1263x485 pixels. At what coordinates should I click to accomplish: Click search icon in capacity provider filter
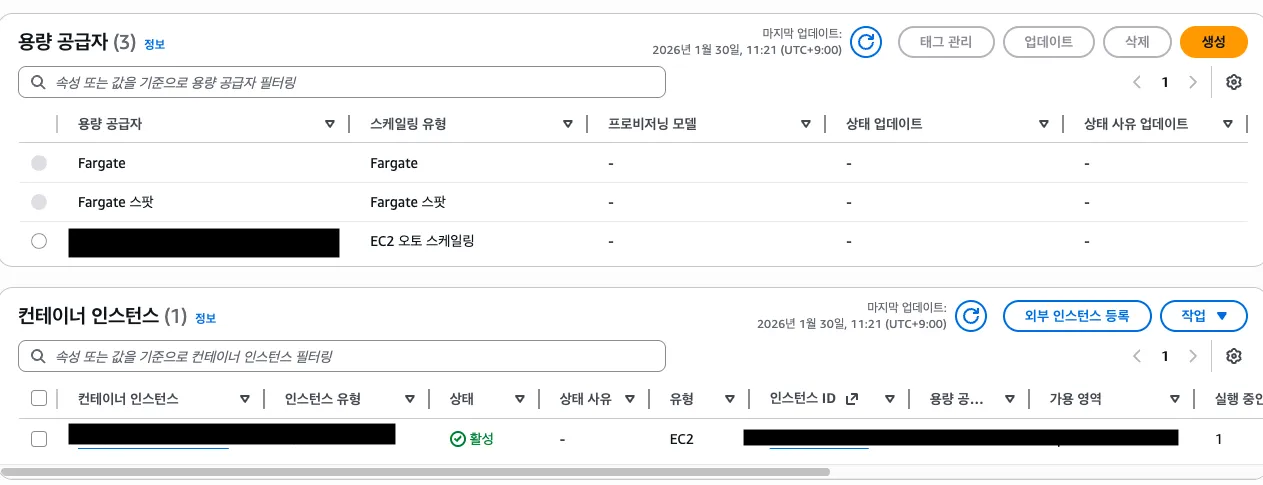(x=38, y=82)
